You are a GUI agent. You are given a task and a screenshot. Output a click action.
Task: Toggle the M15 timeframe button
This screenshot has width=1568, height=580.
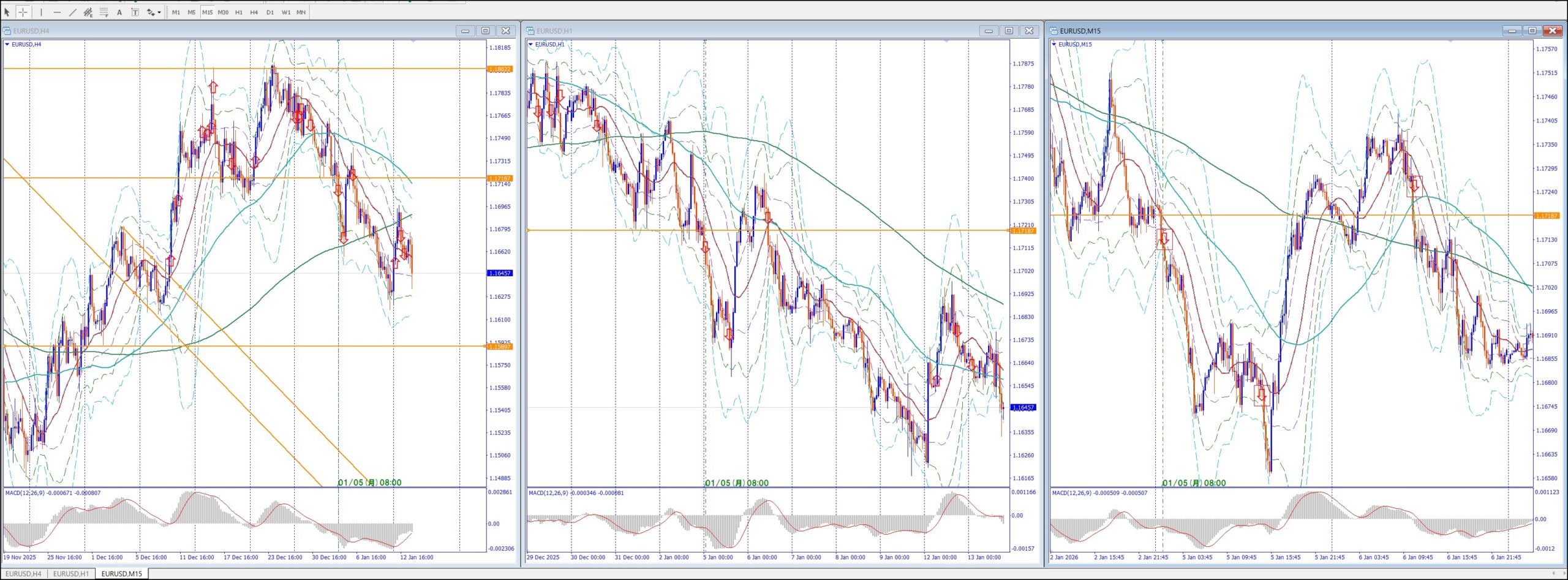(x=207, y=12)
